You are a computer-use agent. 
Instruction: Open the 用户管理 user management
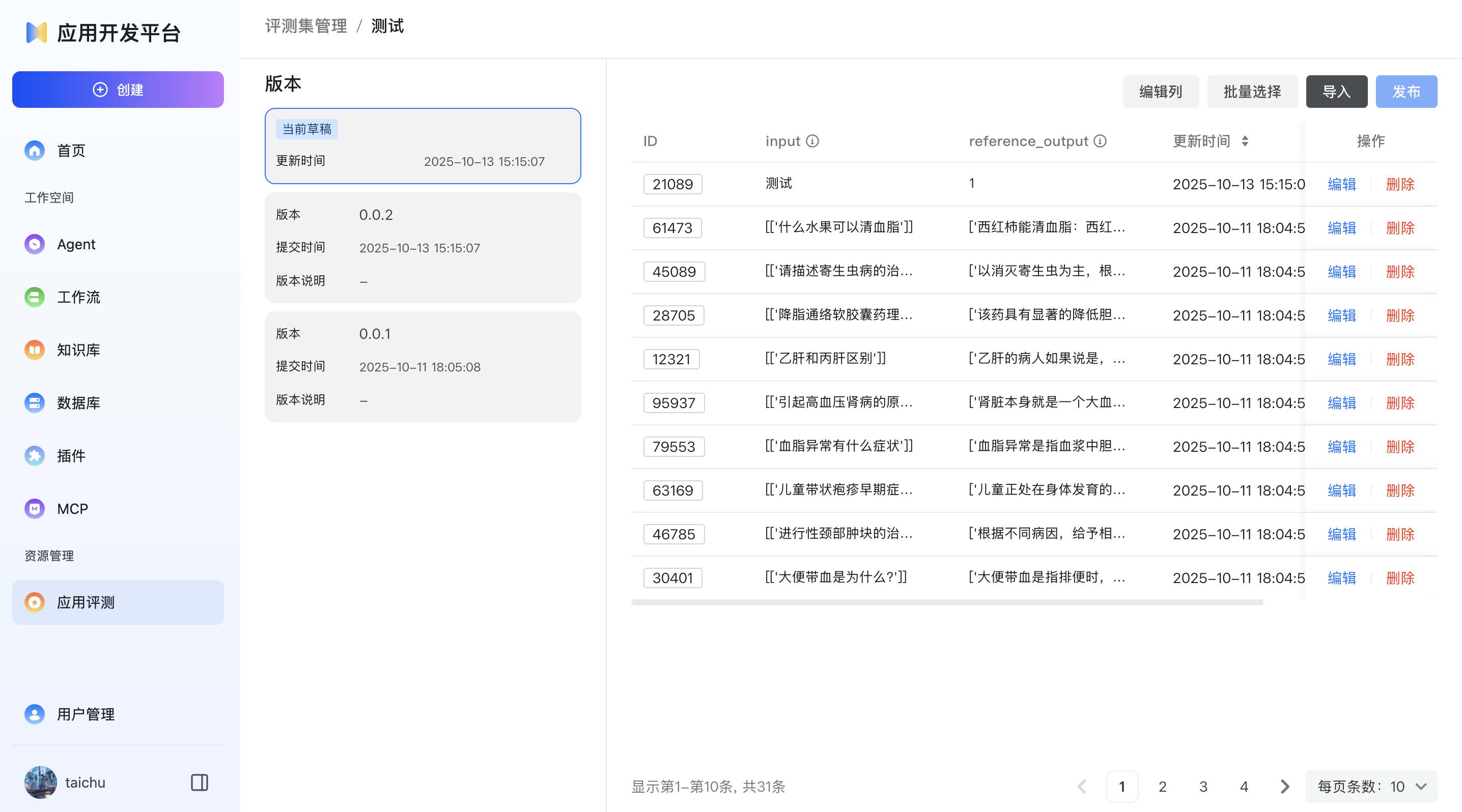86,714
